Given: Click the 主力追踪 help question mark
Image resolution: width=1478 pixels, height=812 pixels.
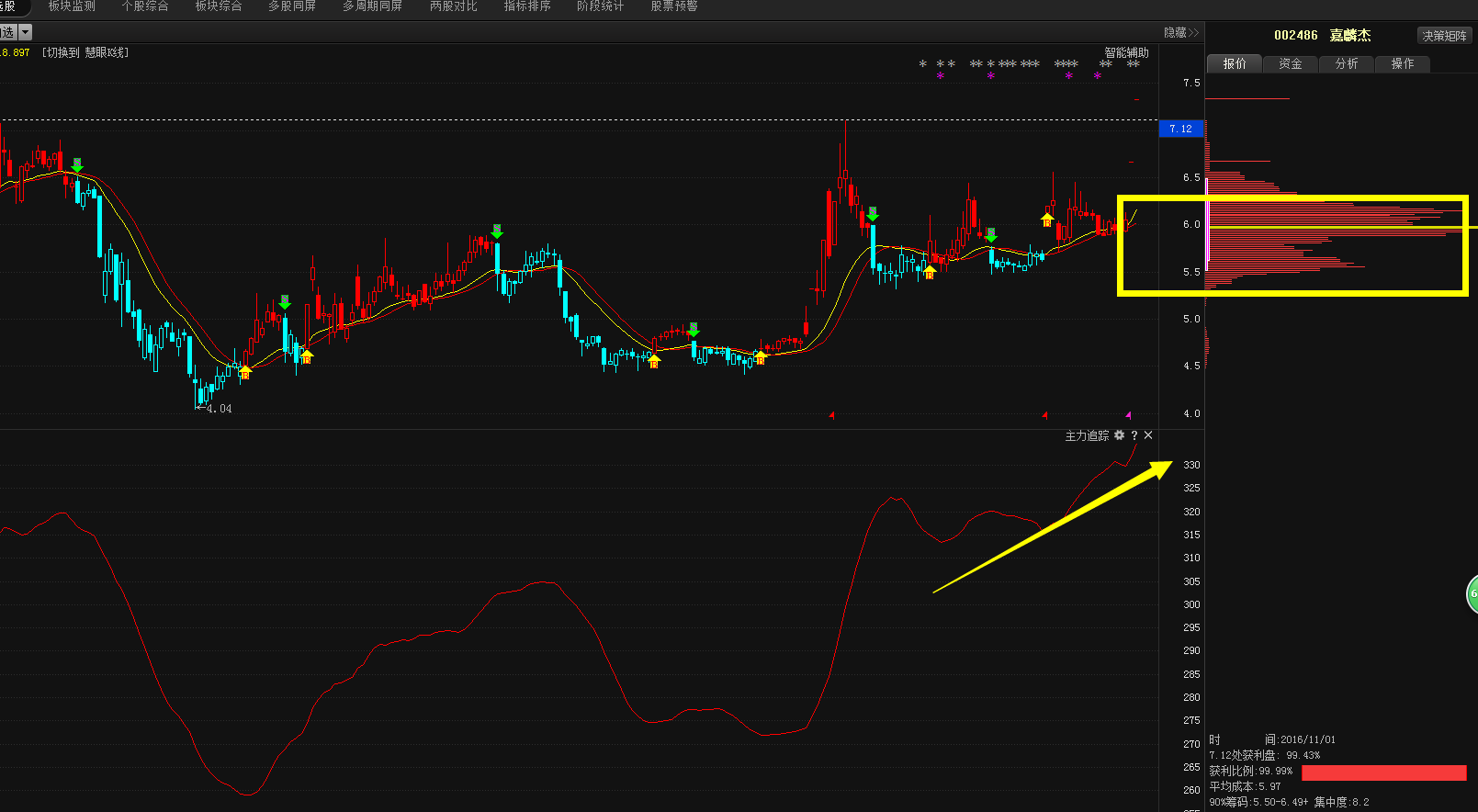Looking at the screenshot, I should (1134, 435).
